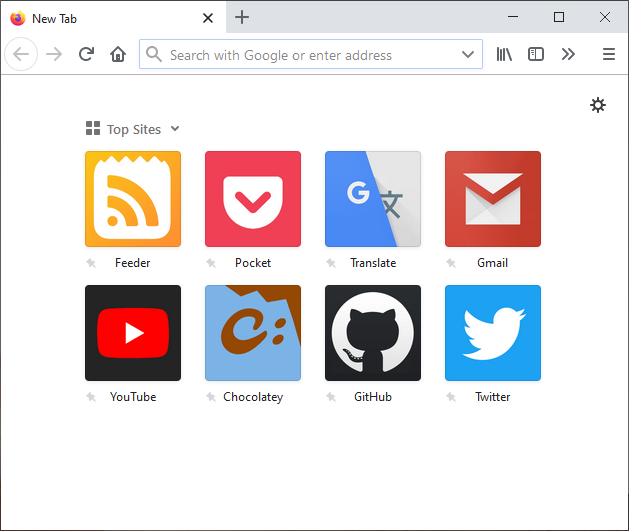The image size is (629, 531).
Task: Click the YouTube label text
Action: pyautogui.click(x=133, y=397)
